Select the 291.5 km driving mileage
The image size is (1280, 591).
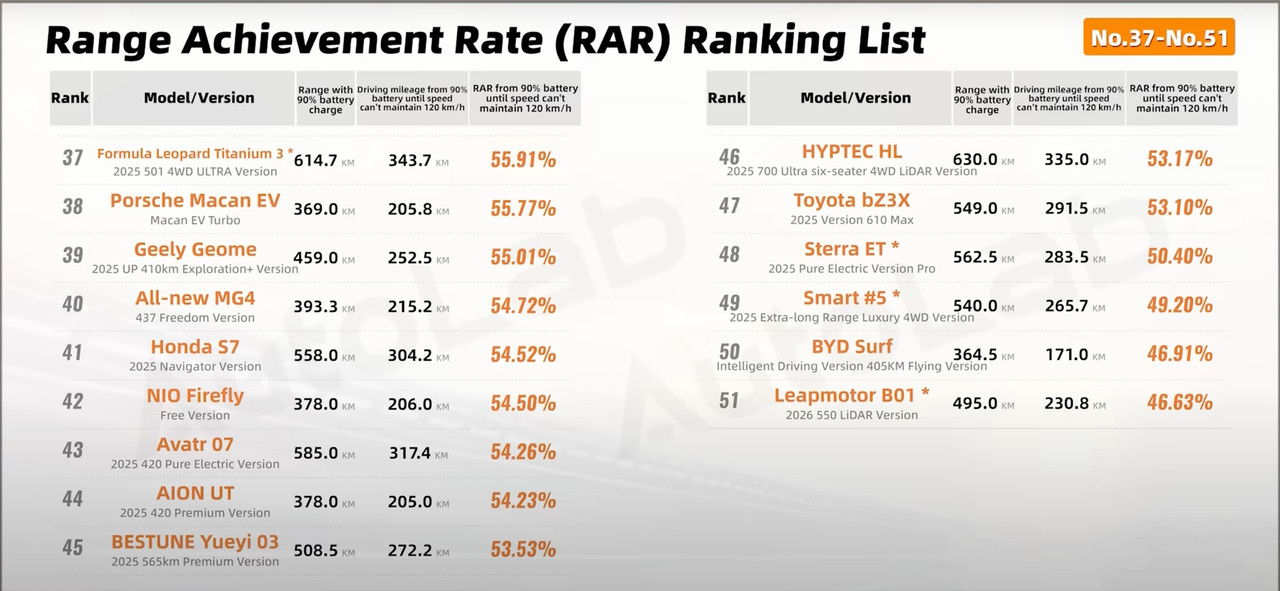[x=1069, y=208]
